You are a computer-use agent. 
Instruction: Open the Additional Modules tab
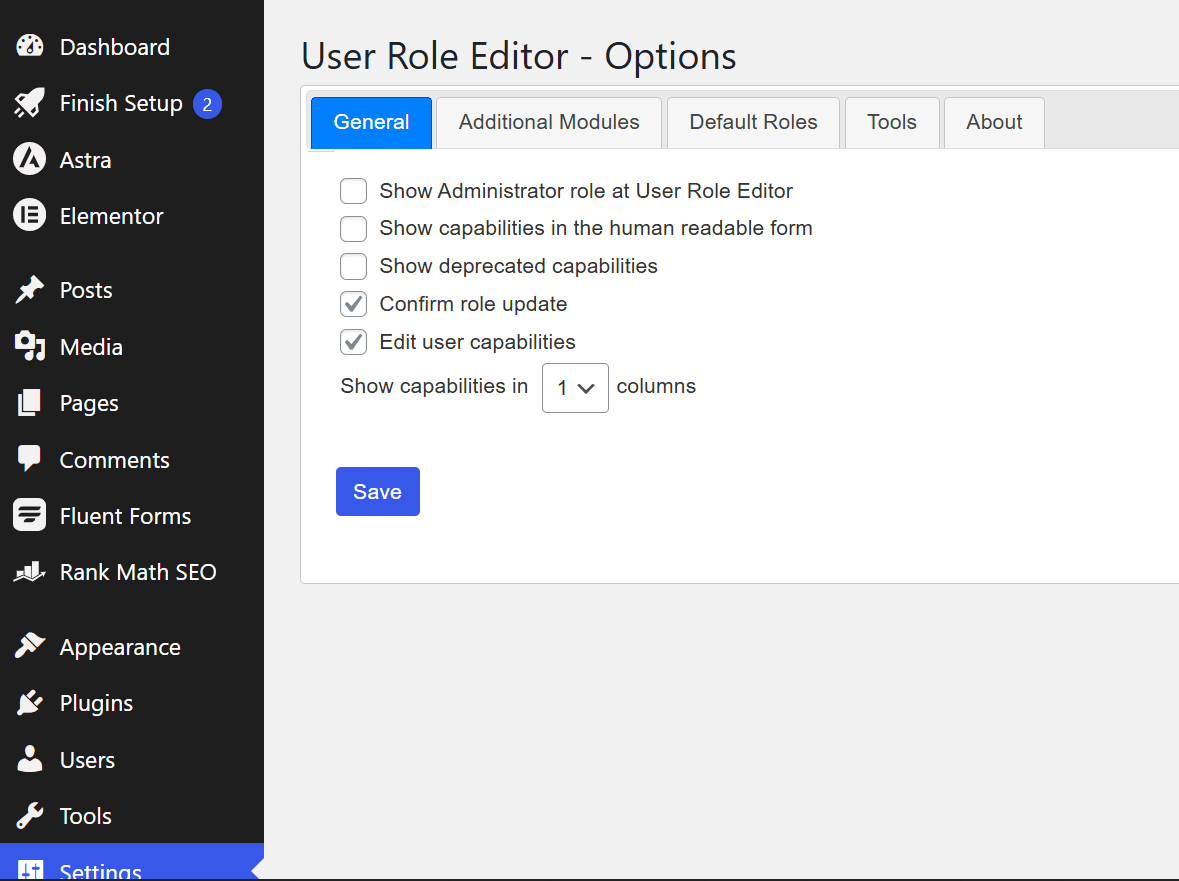click(x=549, y=123)
